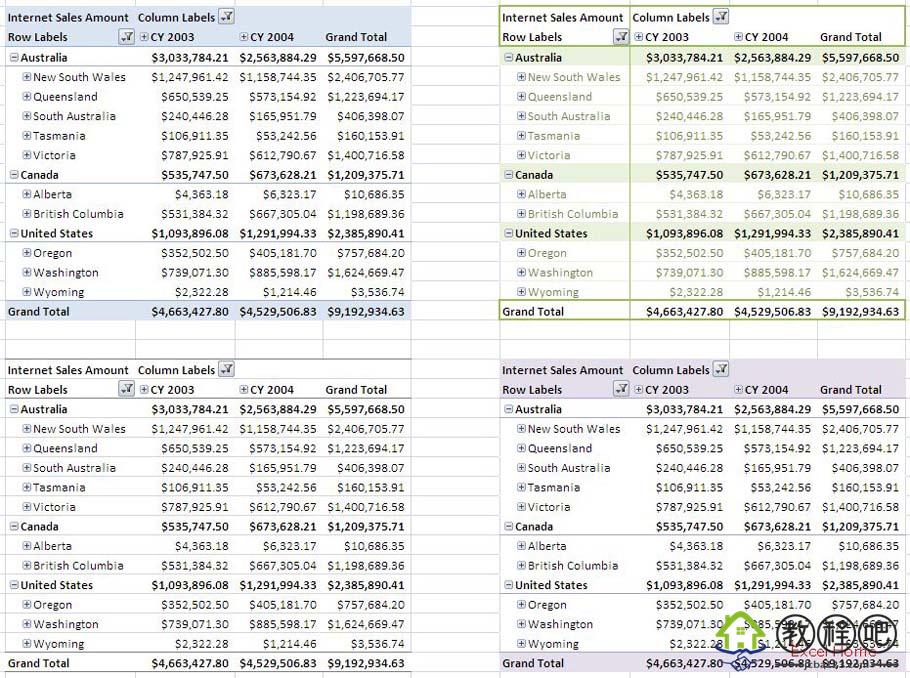Expand New South Wales in top-left blue table
The image size is (910, 678).
27,77
